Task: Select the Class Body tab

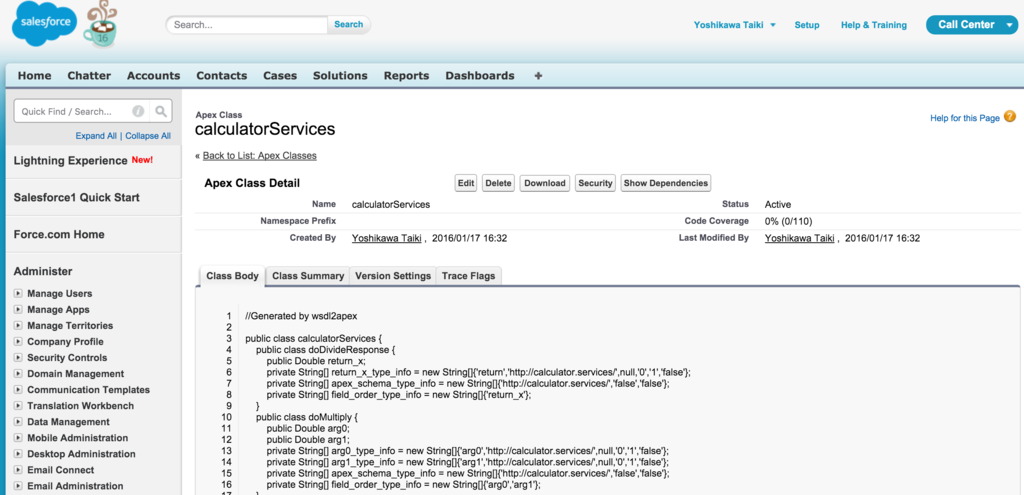Action: click(x=232, y=276)
